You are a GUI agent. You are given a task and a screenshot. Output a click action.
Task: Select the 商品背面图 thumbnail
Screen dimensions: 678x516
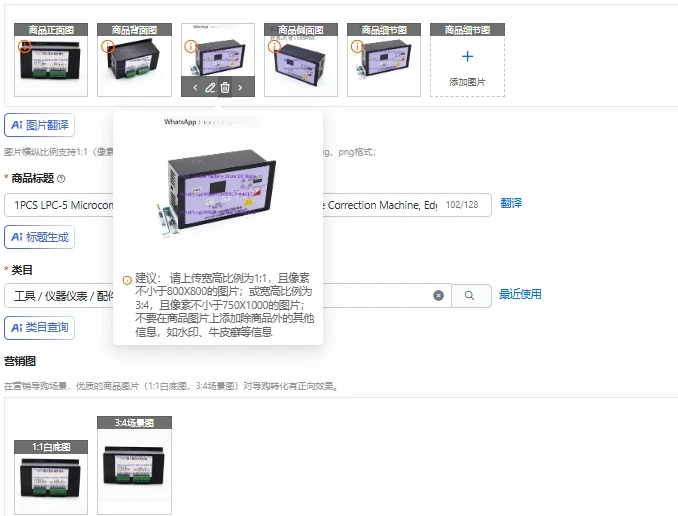coord(134,60)
